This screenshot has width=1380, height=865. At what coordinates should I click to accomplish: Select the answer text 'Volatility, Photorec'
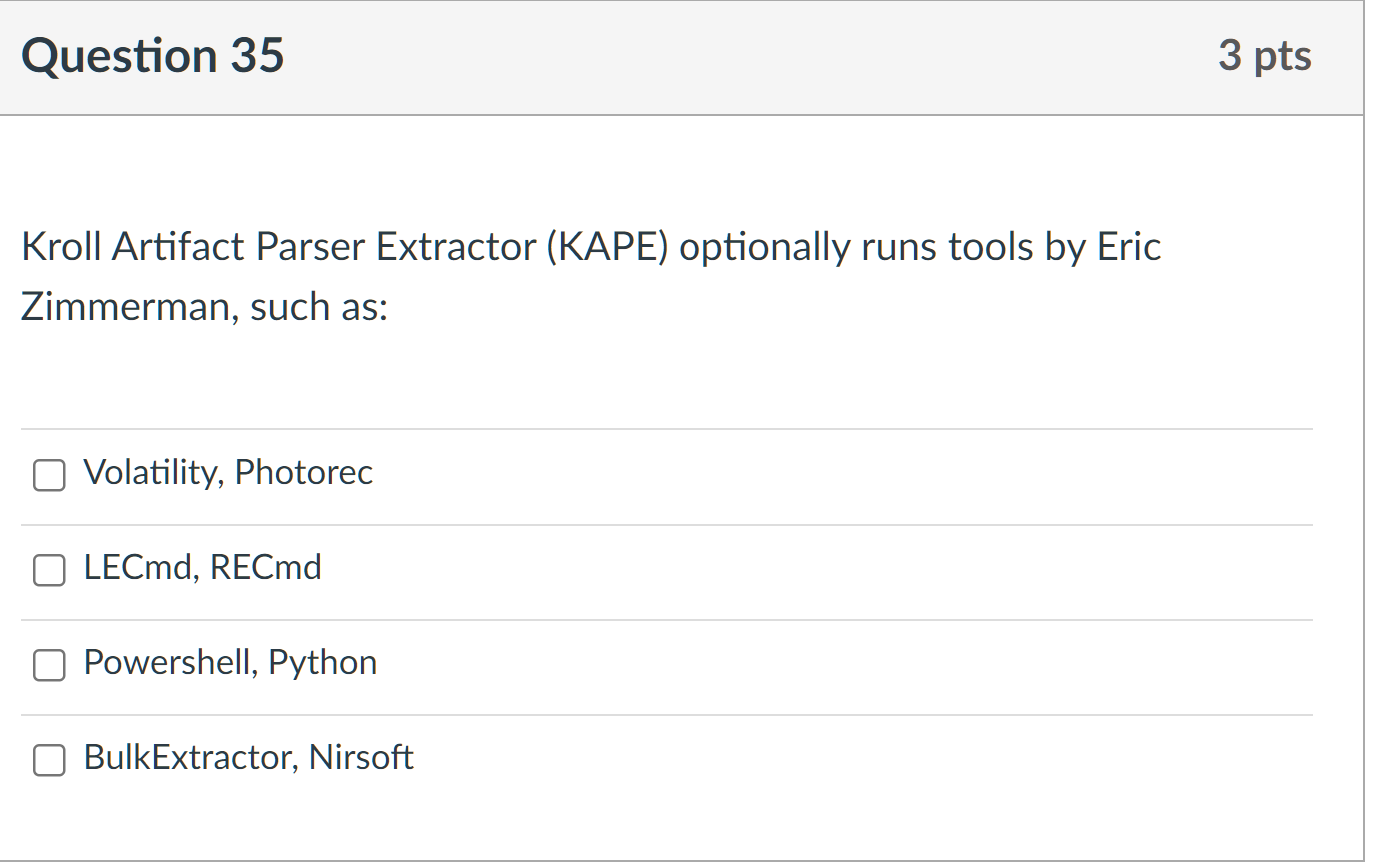228,472
